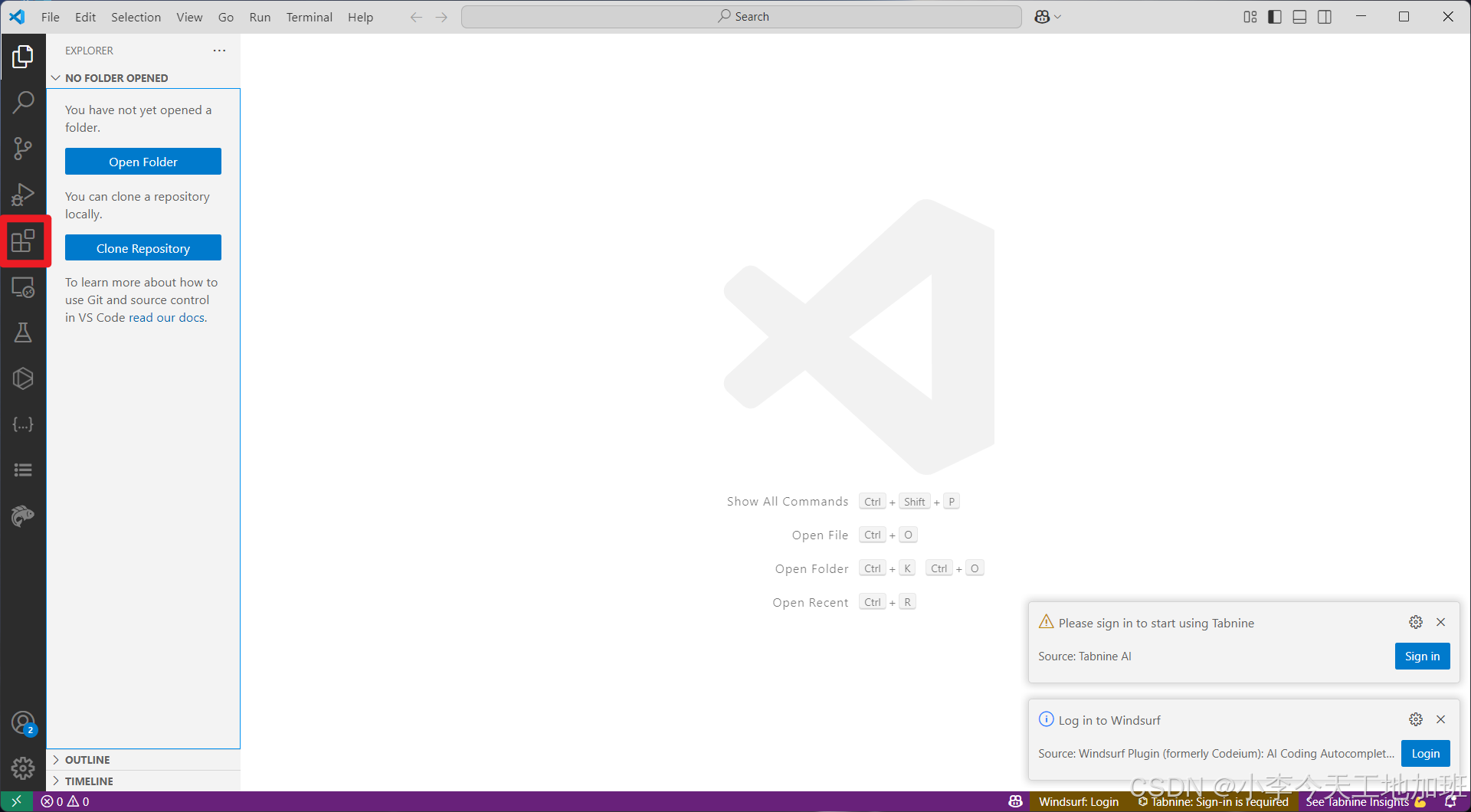Open the Search view in activity bar

coord(23,102)
